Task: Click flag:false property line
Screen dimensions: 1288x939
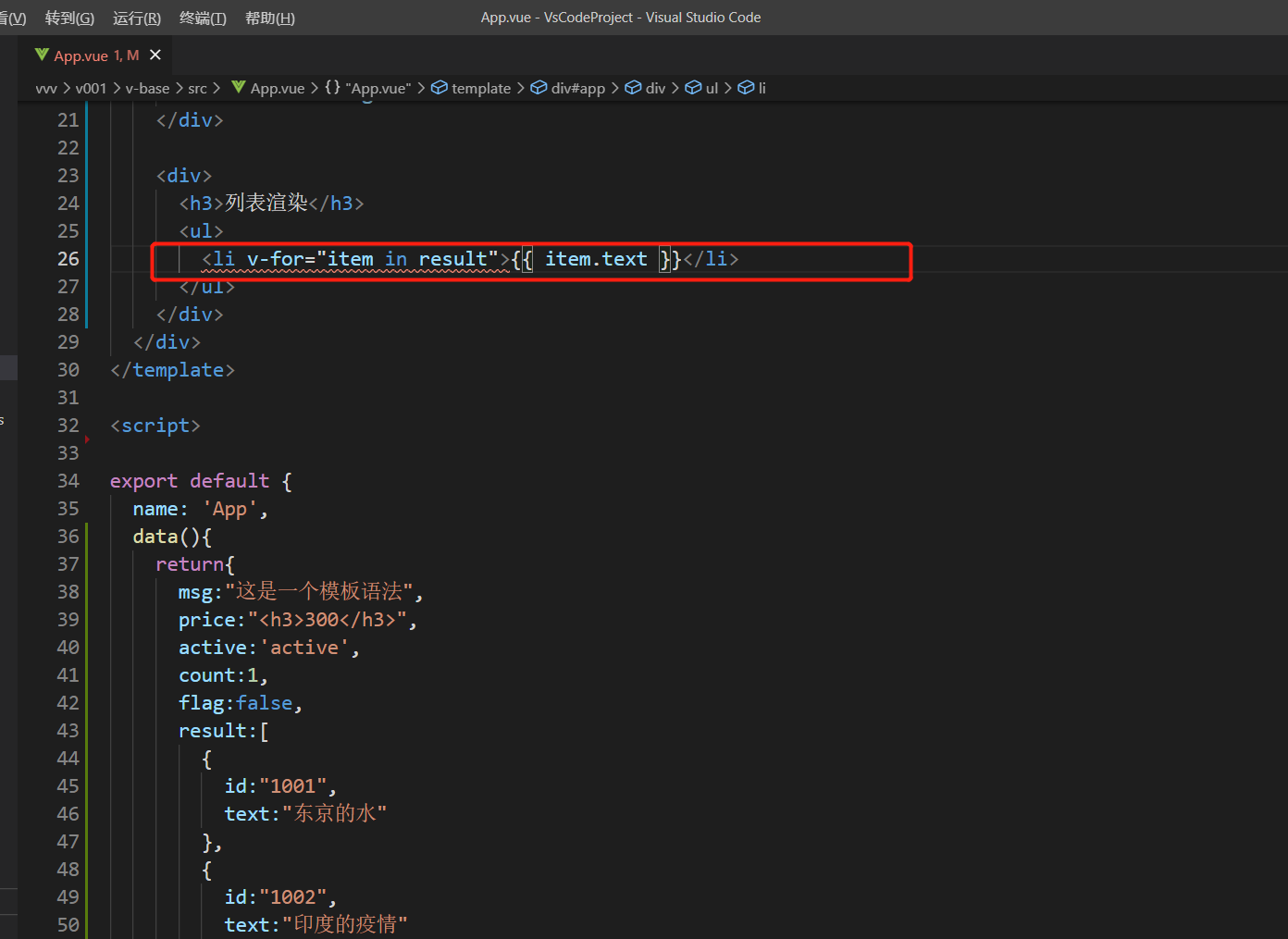Action: pyautogui.click(x=241, y=703)
